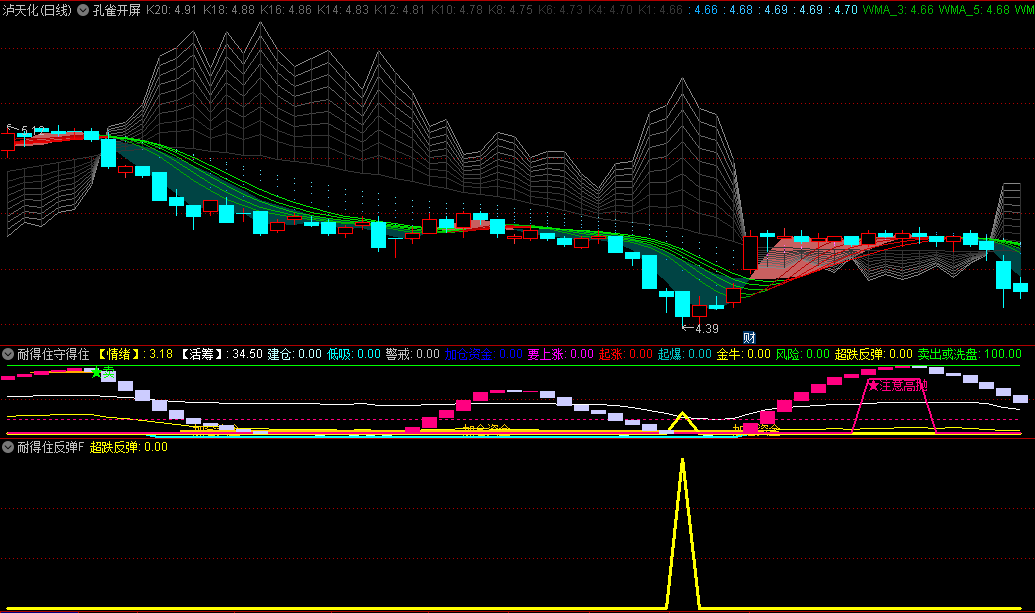The image size is (1035, 613).
Task: Click the 【情绪】: 3.18 reading
Action: 135,354
